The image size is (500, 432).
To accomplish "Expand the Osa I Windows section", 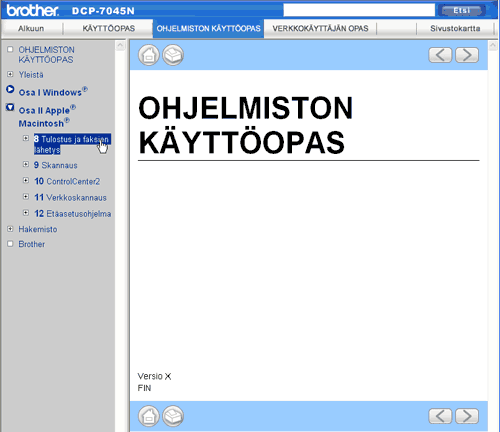I will tap(10, 89).
